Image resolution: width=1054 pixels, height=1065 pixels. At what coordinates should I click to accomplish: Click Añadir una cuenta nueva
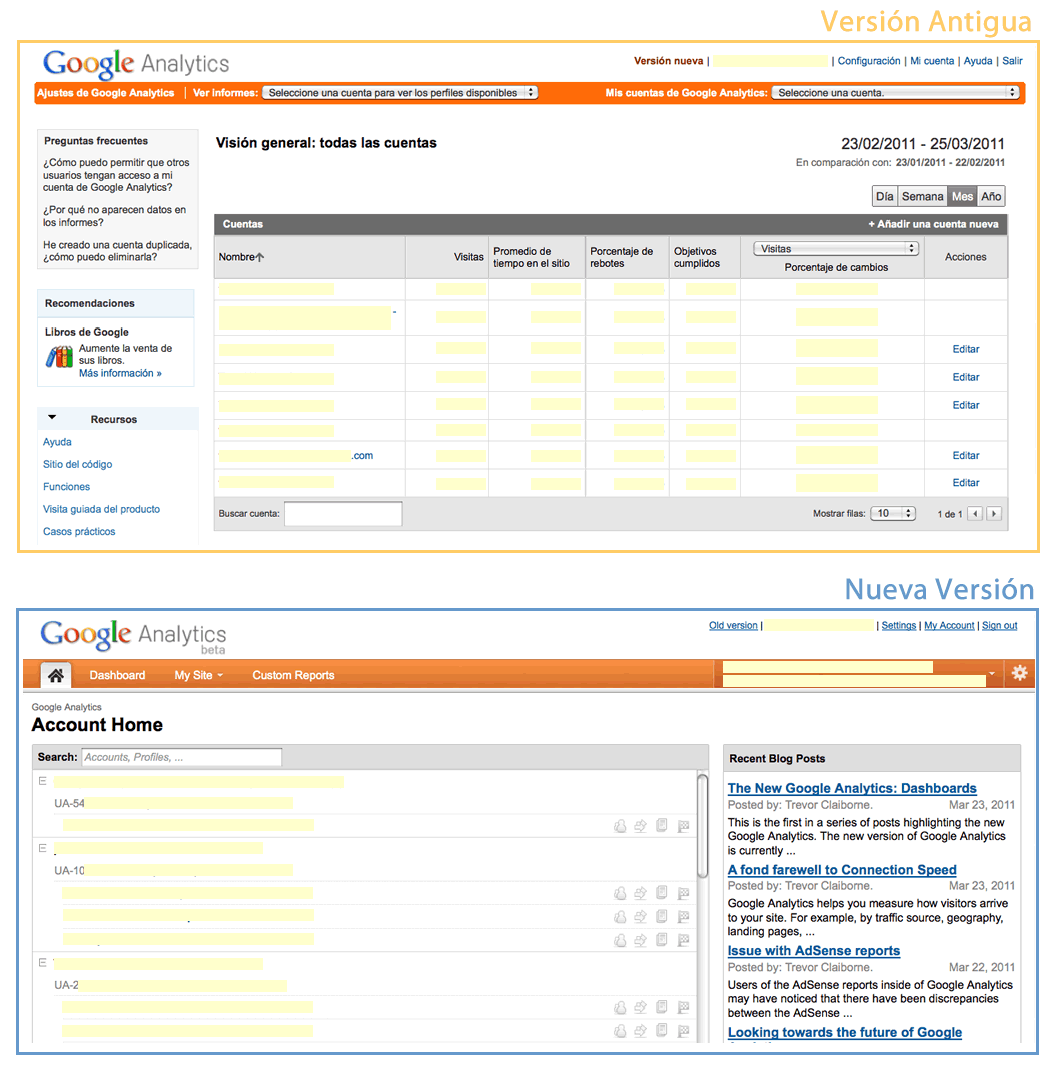tap(933, 224)
